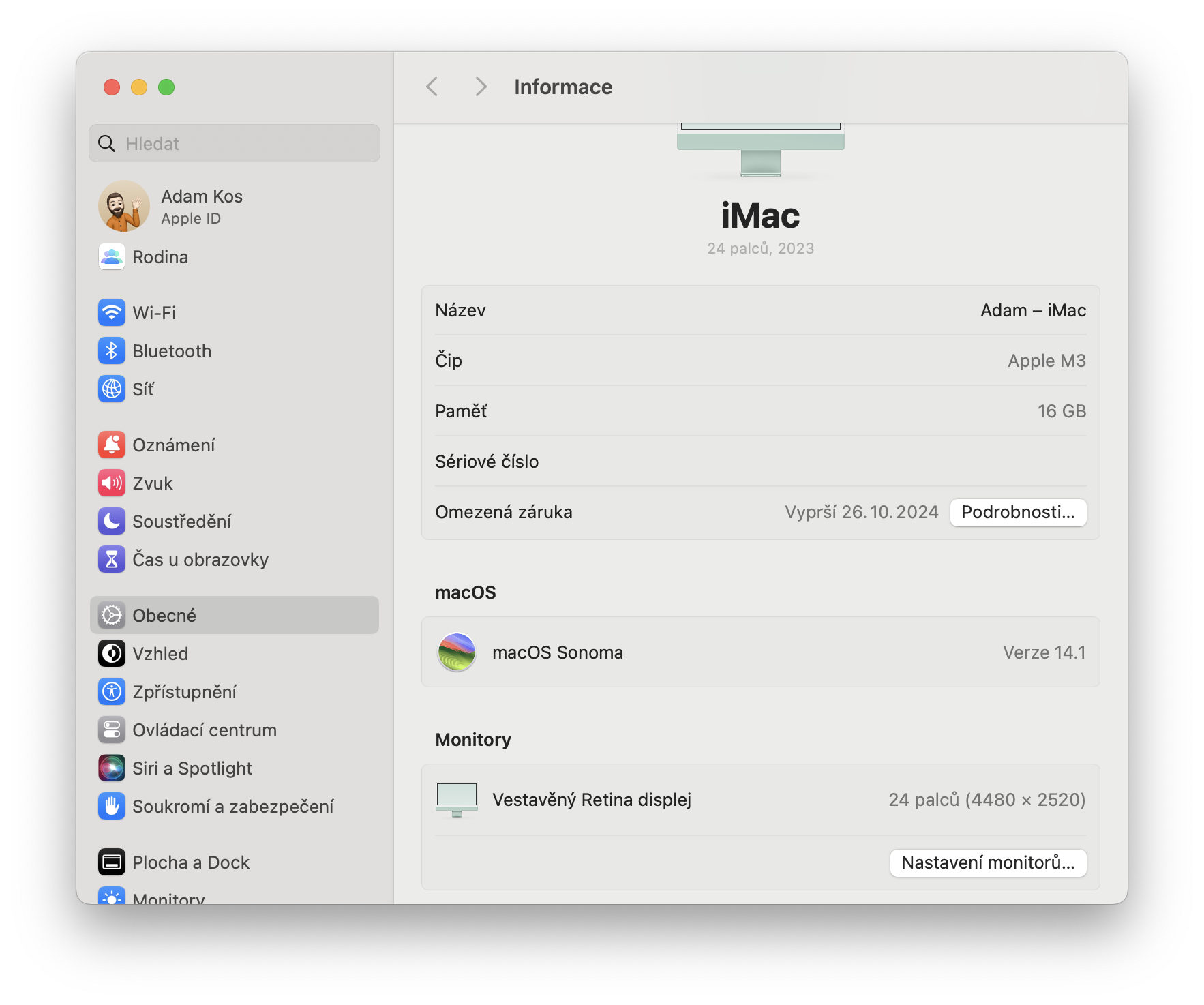Click the computer name Adam – iMac
Screen dimensions: 1204x1005
coord(1033,310)
